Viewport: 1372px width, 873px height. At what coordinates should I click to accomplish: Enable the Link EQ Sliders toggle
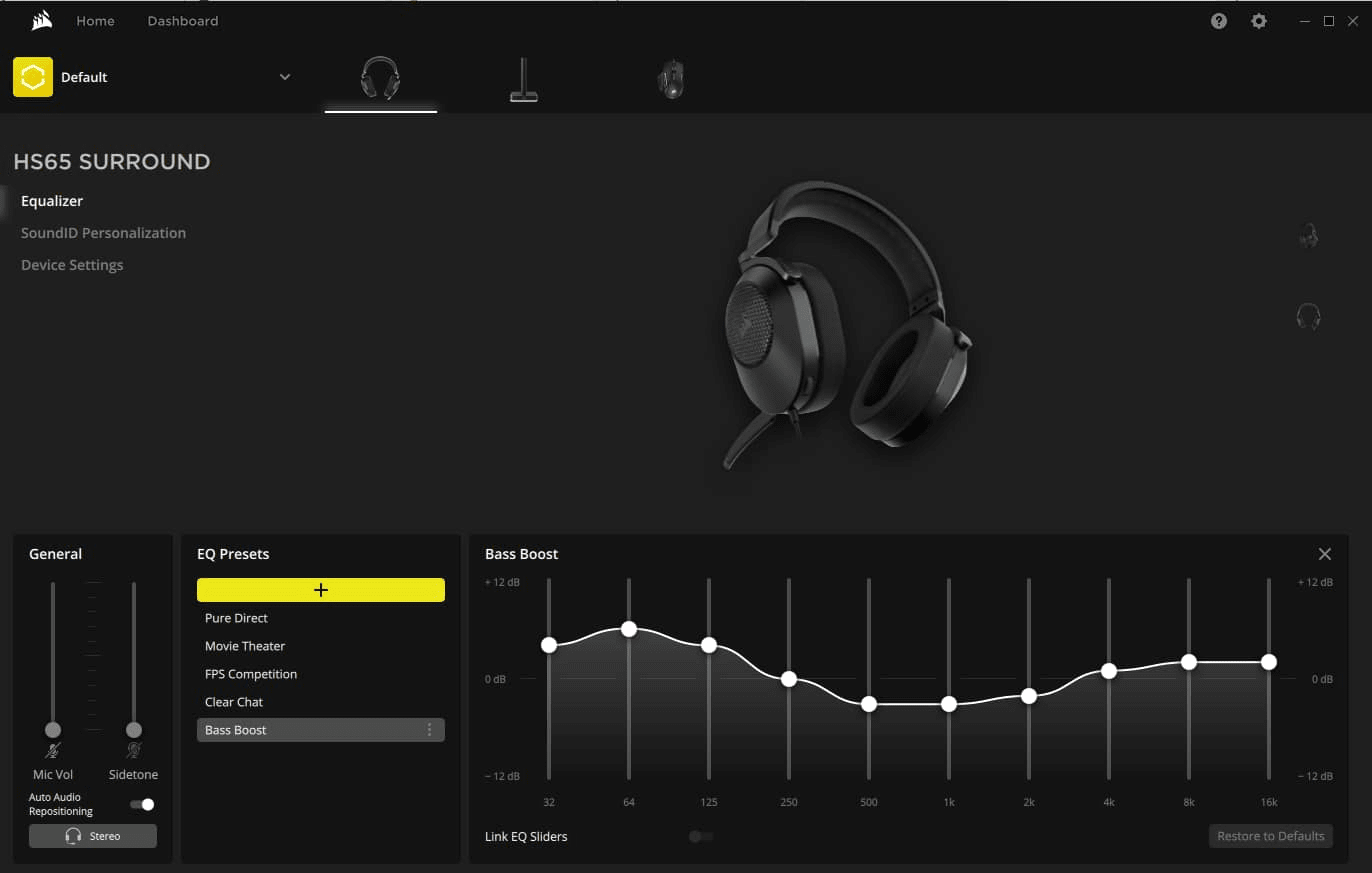(701, 836)
